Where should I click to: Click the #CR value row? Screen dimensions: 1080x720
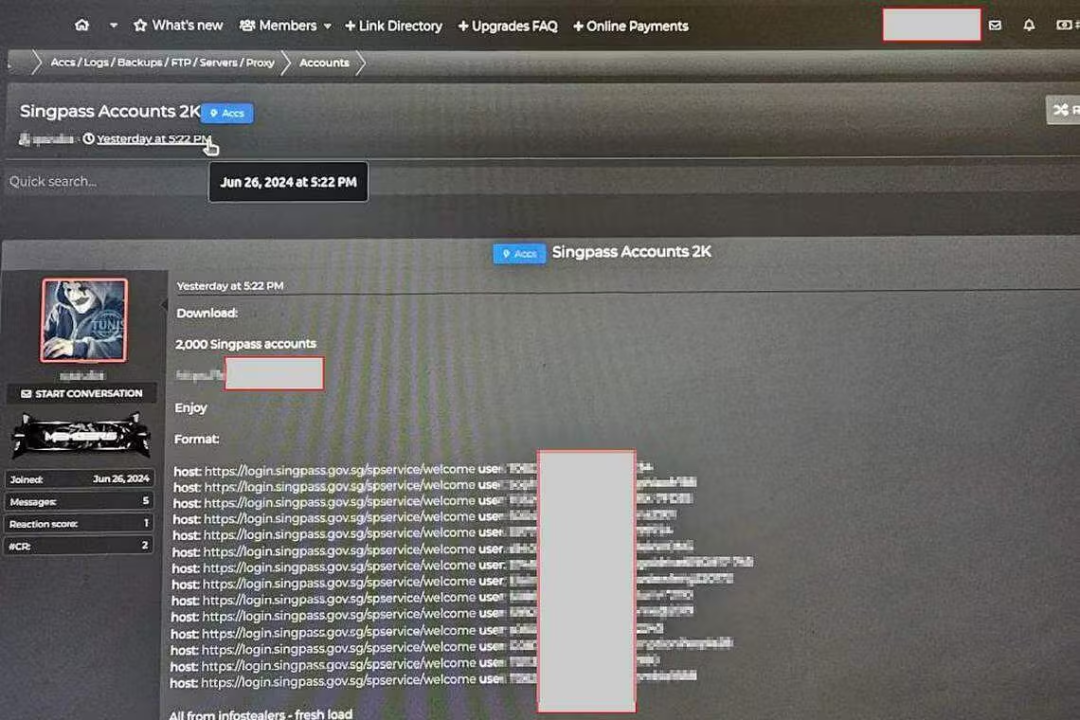[79, 546]
